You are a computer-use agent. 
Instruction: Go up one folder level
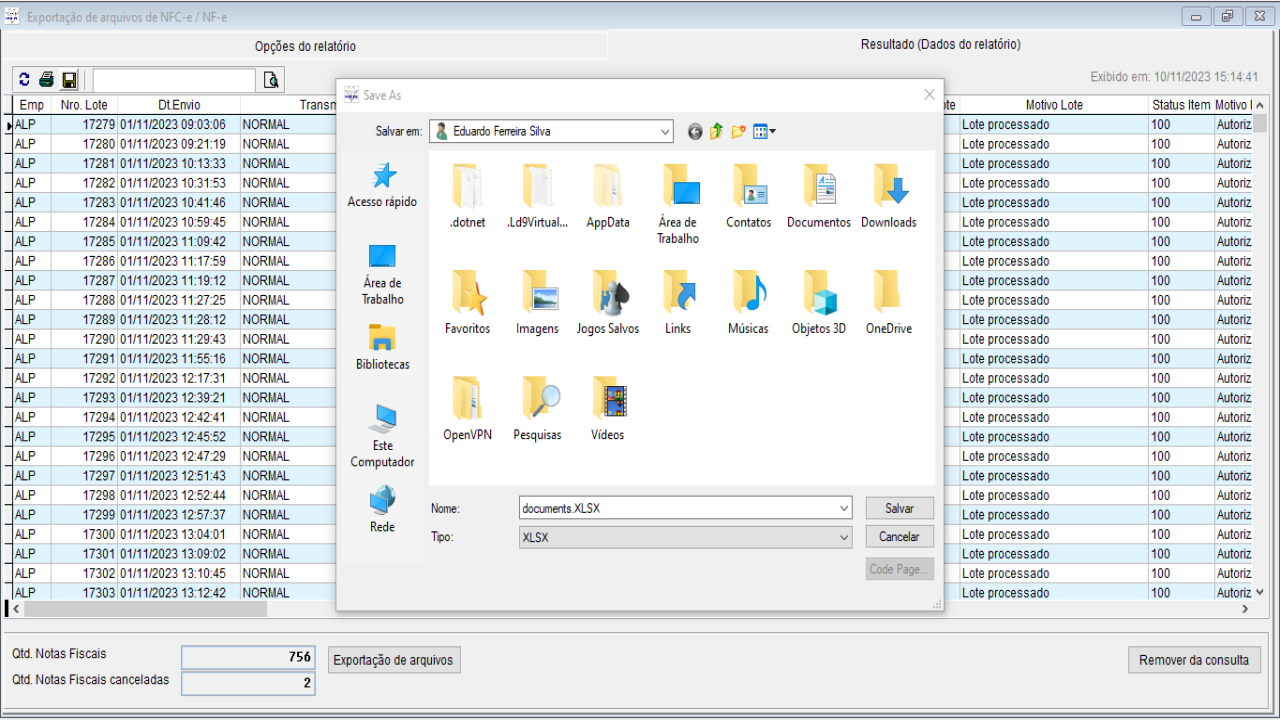point(716,131)
